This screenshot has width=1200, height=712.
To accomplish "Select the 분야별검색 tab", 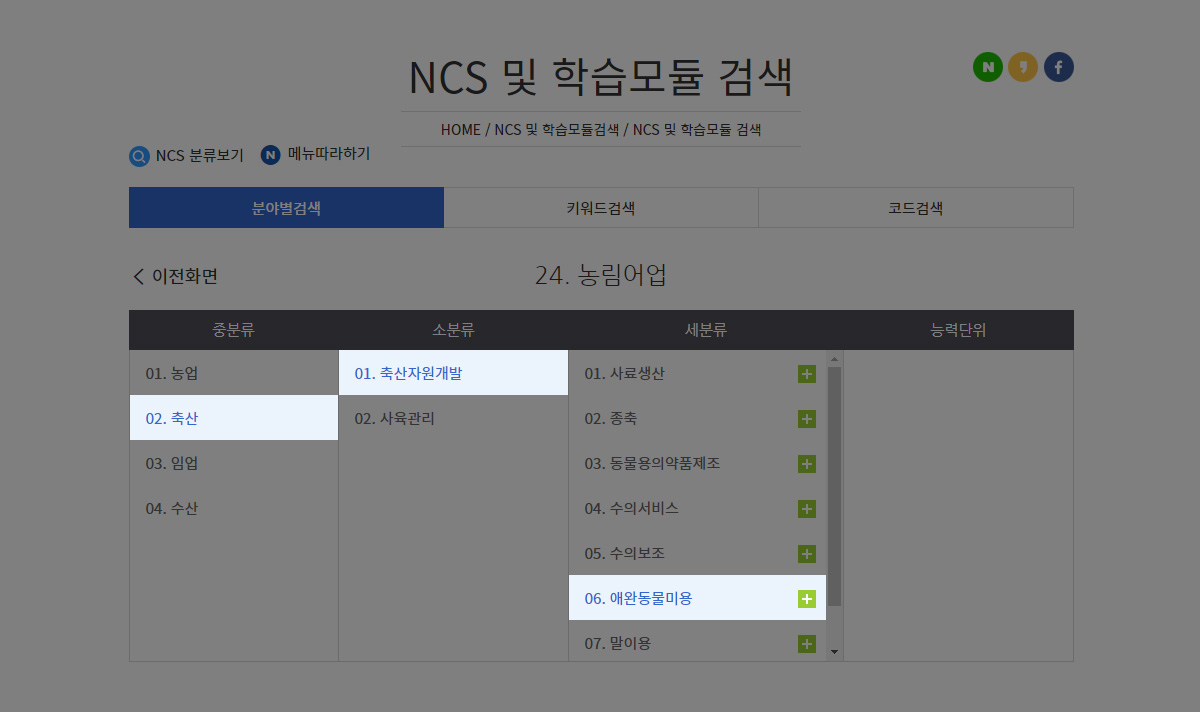I will [286, 208].
